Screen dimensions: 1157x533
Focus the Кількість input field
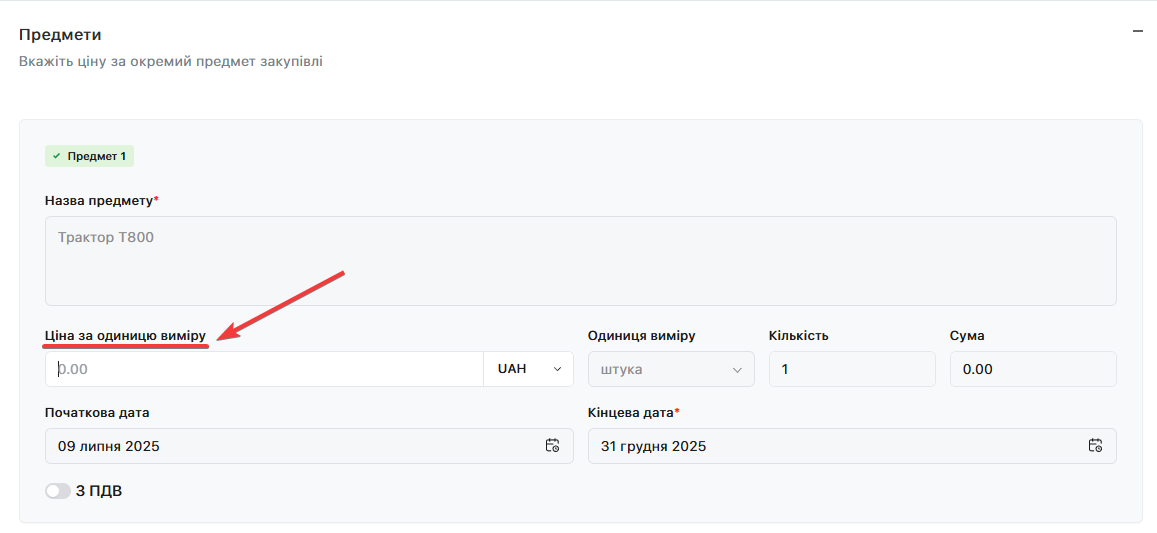click(851, 369)
